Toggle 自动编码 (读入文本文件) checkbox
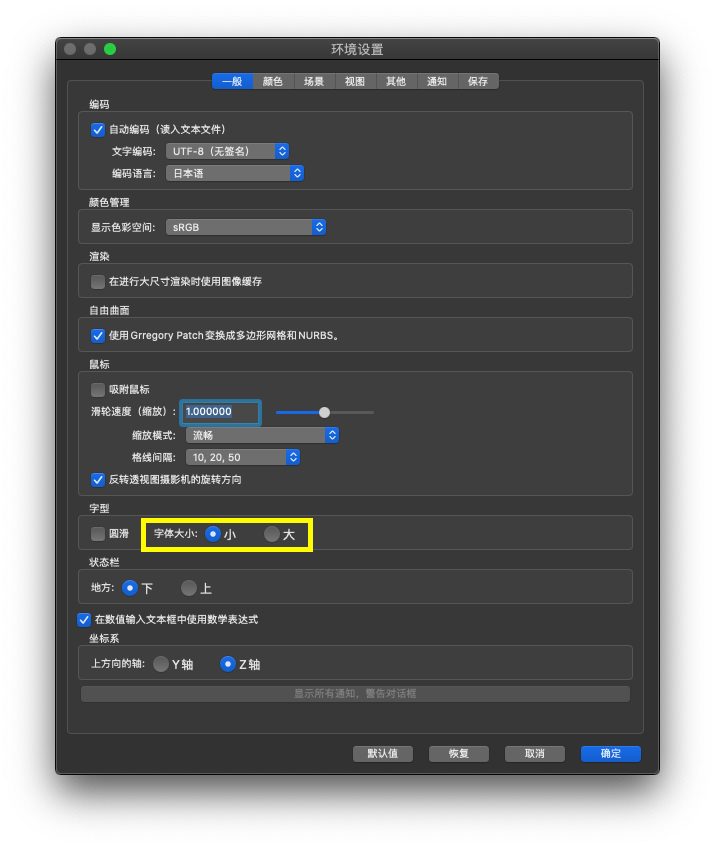This screenshot has width=715, height=848. point(98,130)
